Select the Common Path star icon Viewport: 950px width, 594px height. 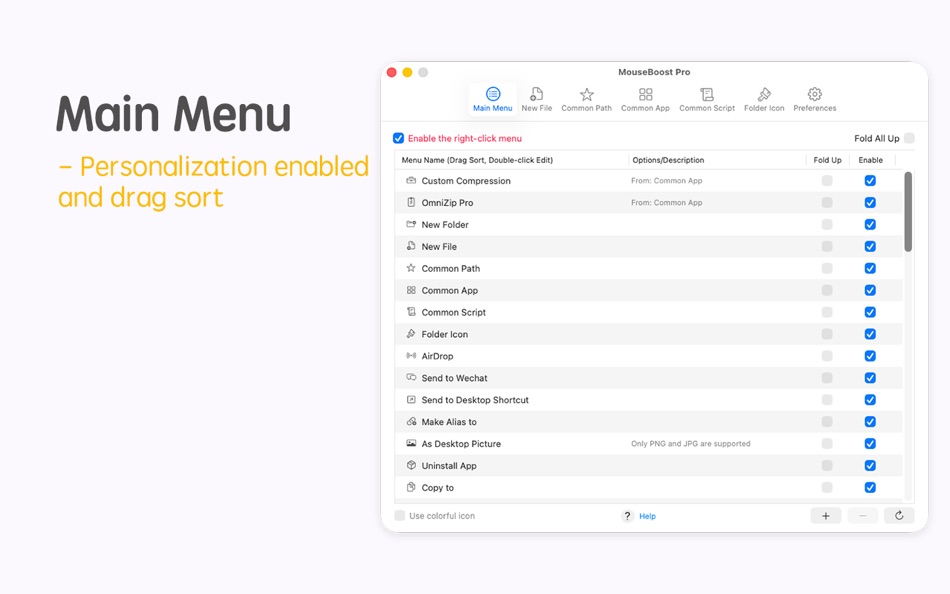pos(586,89)
